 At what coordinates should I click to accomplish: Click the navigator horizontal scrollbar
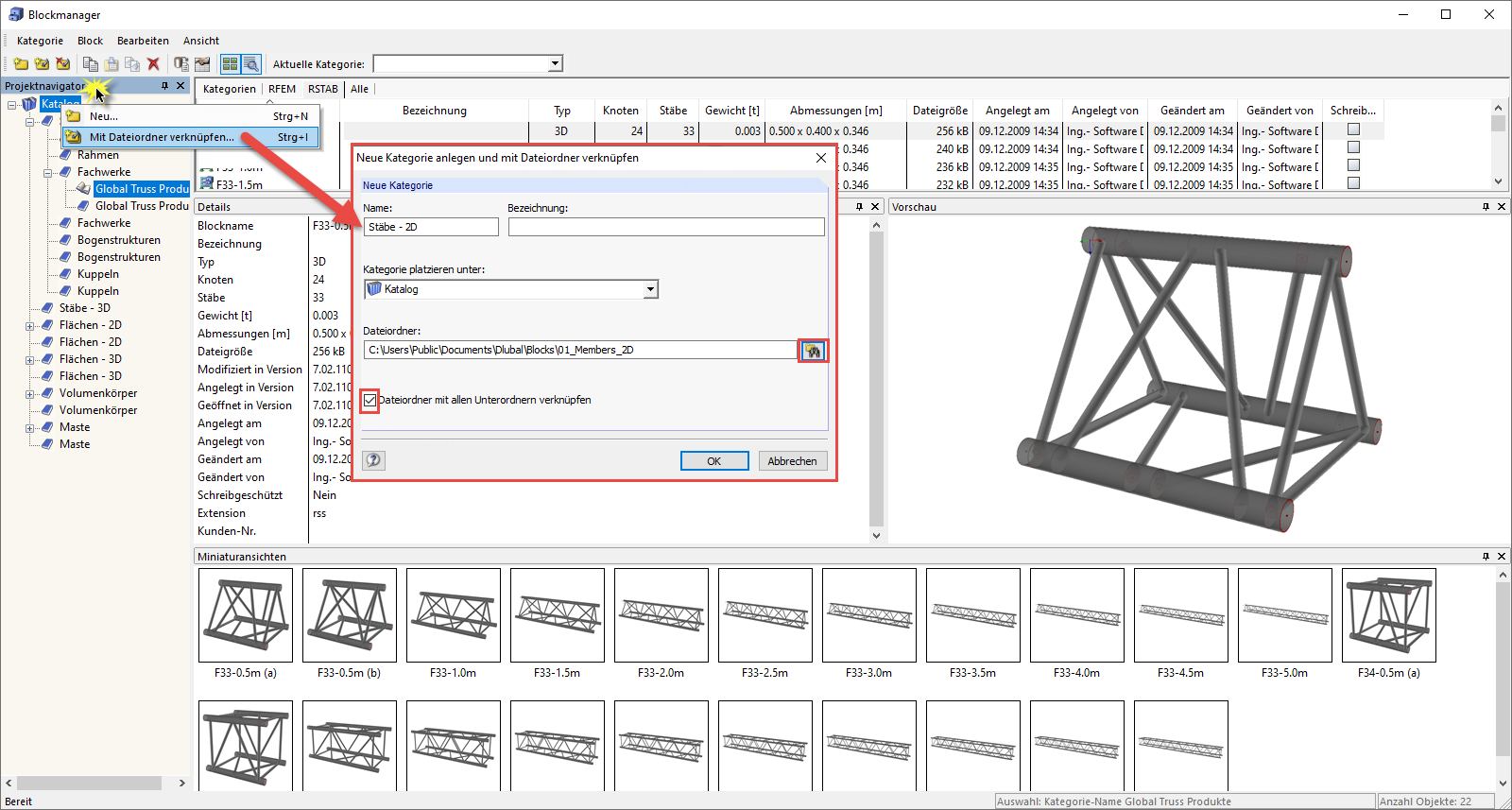(95, 783)
